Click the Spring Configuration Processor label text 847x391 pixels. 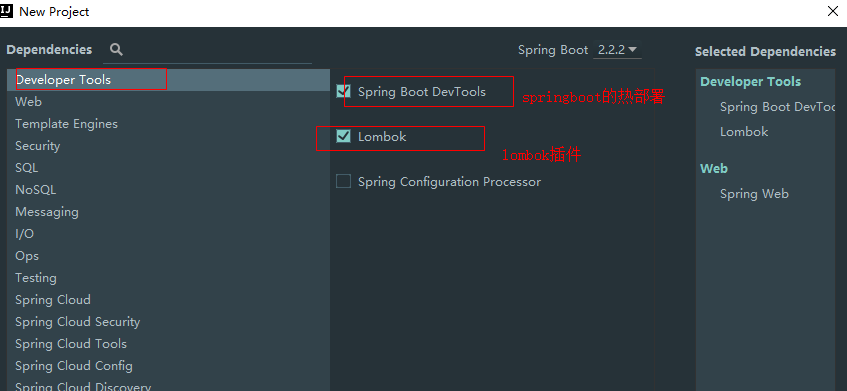(x=449, y=182)
